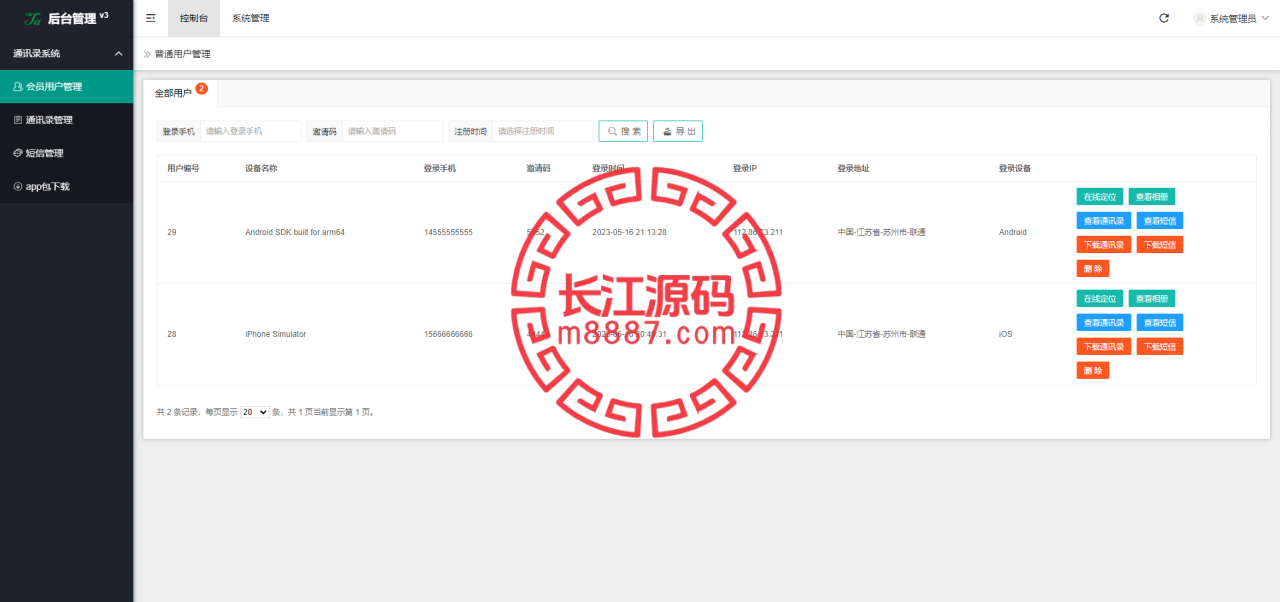
Task: Switch to 系统管理 top tab
Action: pyautogui.click(x=250, y=18)
